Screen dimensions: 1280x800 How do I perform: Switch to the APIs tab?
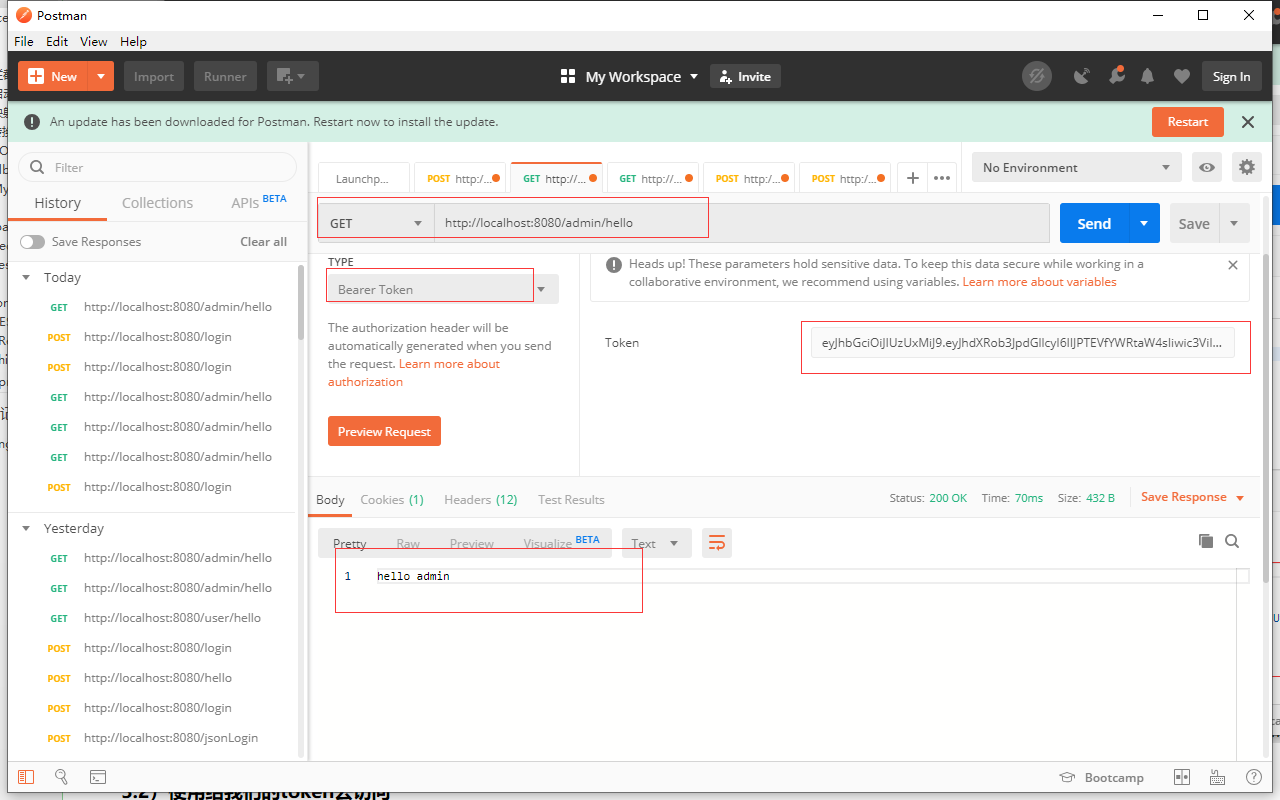click(x=258, y=202)
